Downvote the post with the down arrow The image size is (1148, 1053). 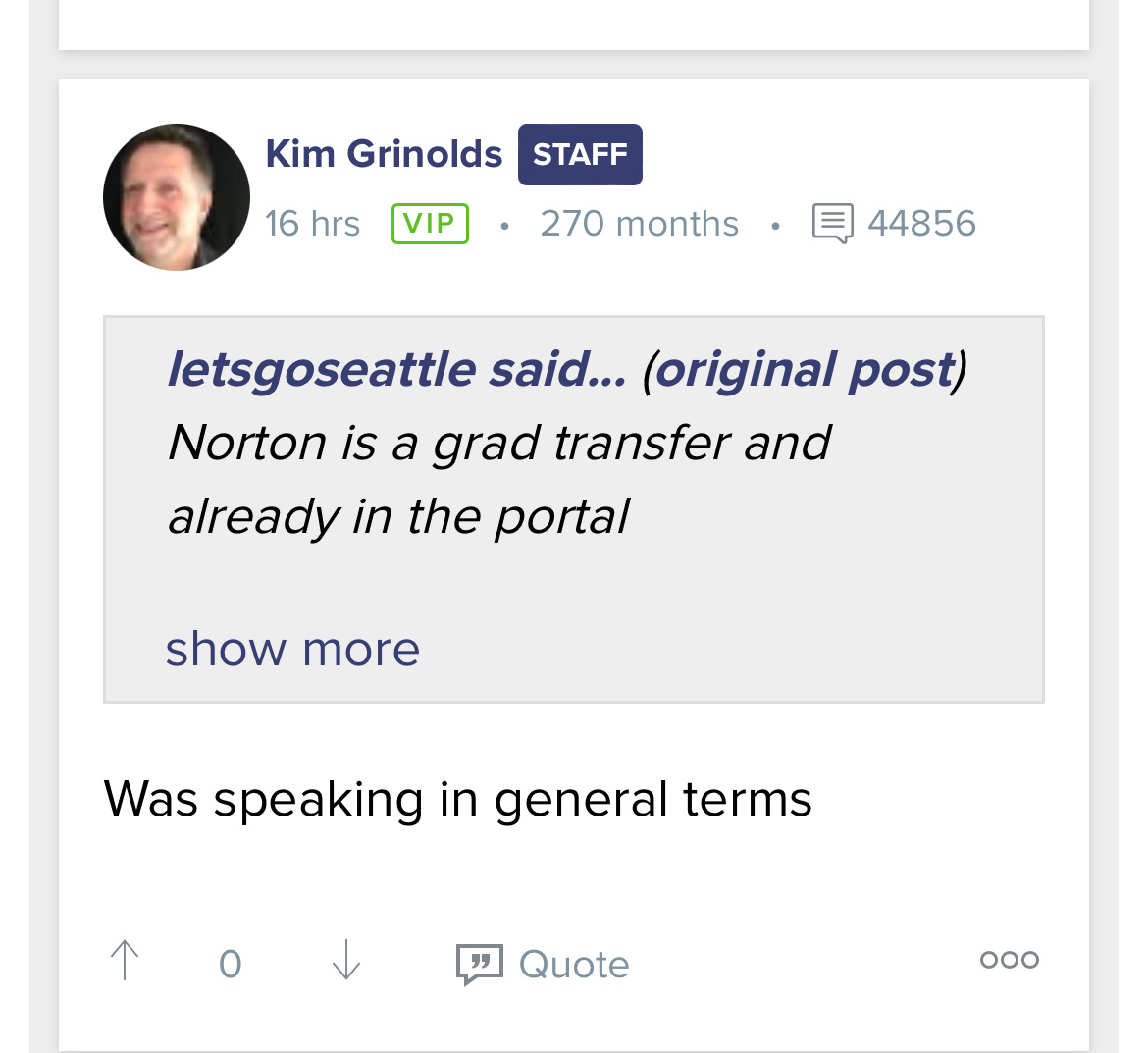346,961
